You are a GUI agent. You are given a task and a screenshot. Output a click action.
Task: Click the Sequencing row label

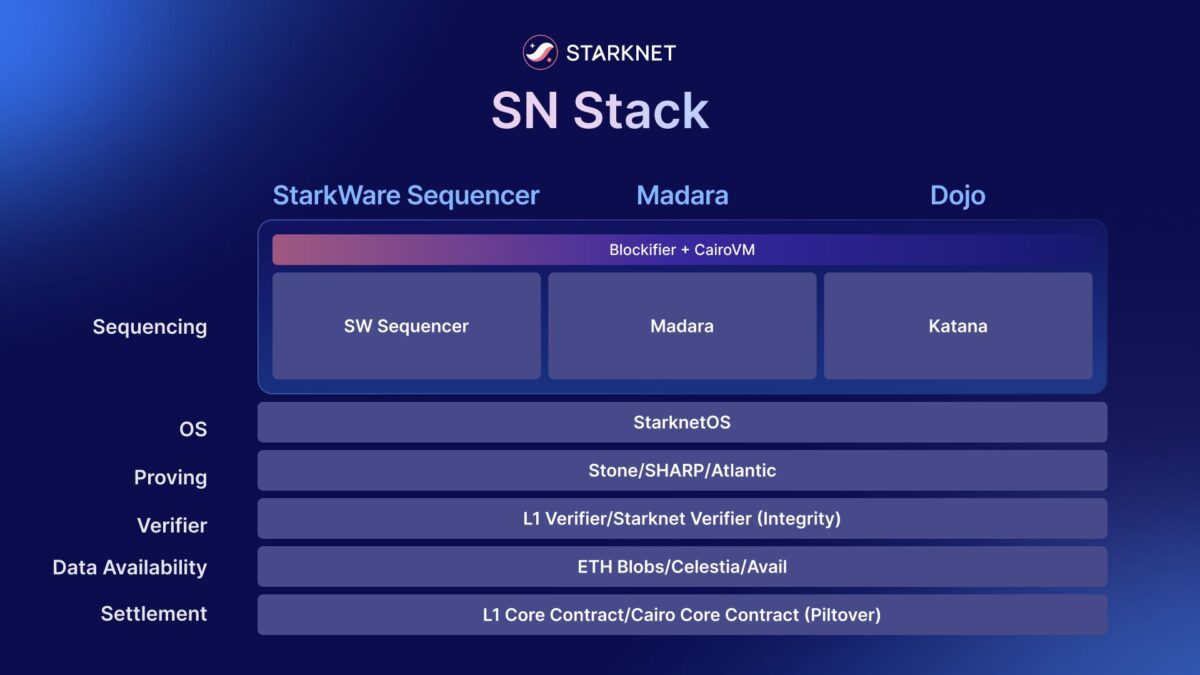pos(150,327)
